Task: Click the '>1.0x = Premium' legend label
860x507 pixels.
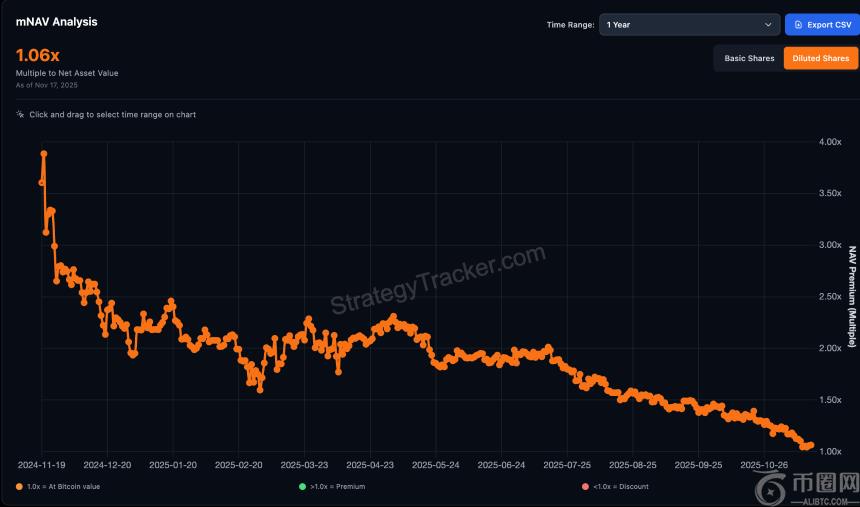Action: click(337, 487)
